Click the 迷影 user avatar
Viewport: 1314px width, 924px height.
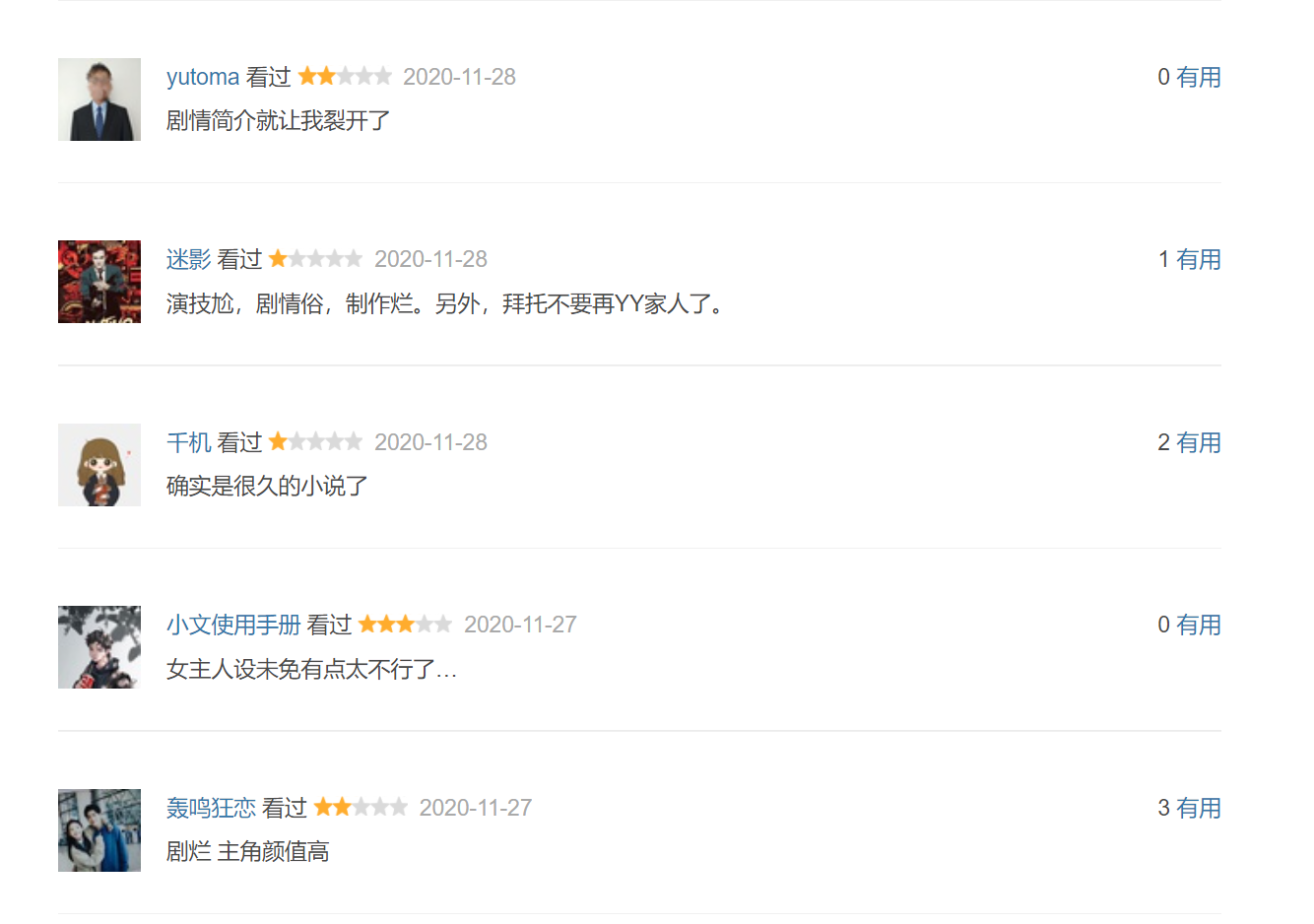click(99, 282)
